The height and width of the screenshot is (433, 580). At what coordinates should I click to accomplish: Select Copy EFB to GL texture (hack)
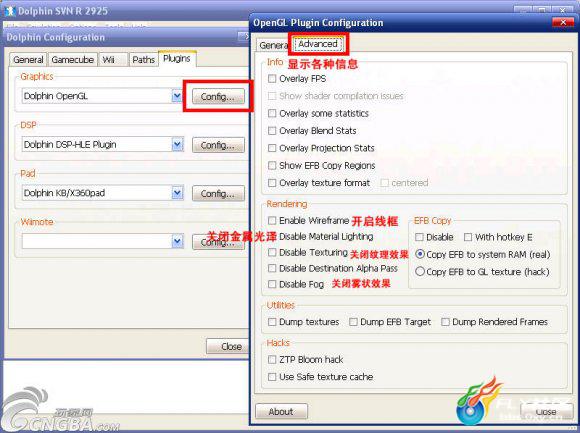click(419, 271)
